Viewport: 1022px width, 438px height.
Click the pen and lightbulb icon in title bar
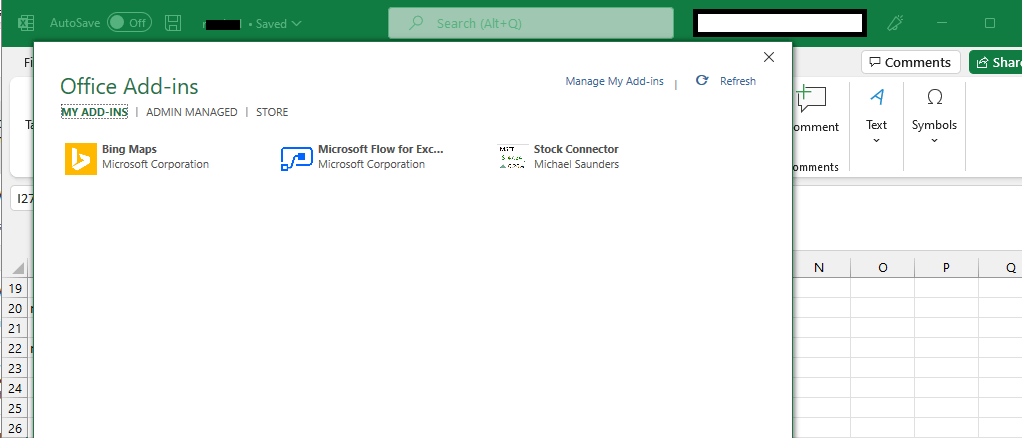coord(894,23)
